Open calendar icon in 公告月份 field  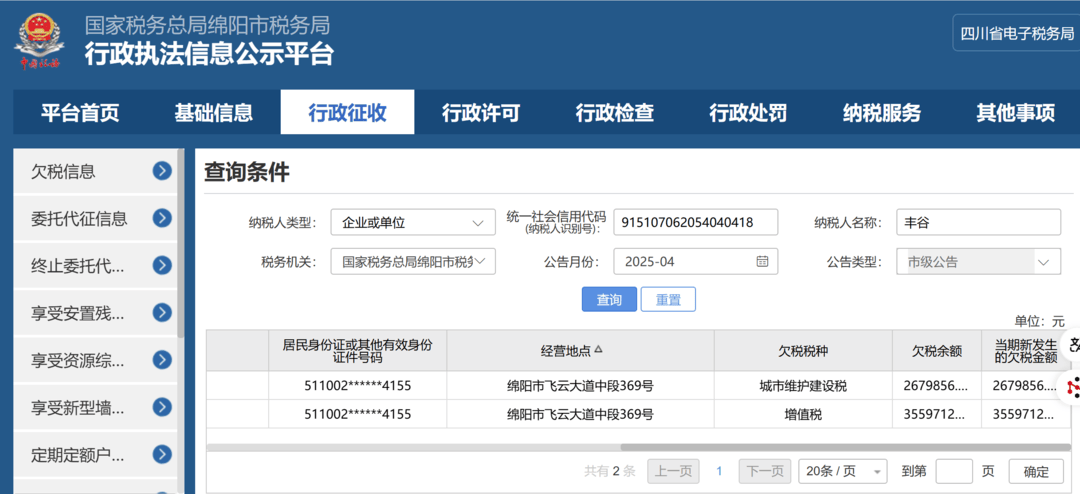(x=762, y=261)
